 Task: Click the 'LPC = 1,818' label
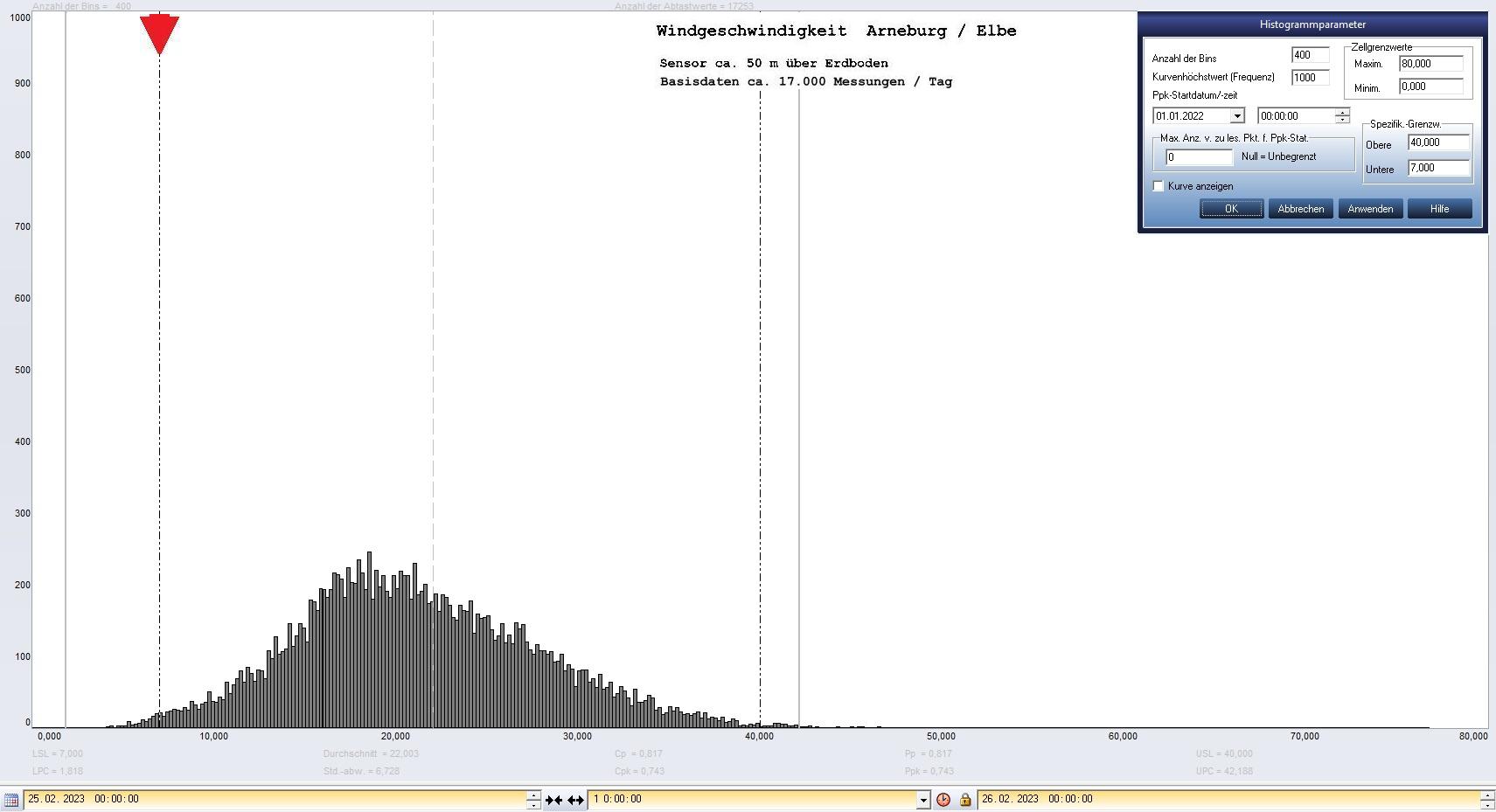(x=58, y=771)
